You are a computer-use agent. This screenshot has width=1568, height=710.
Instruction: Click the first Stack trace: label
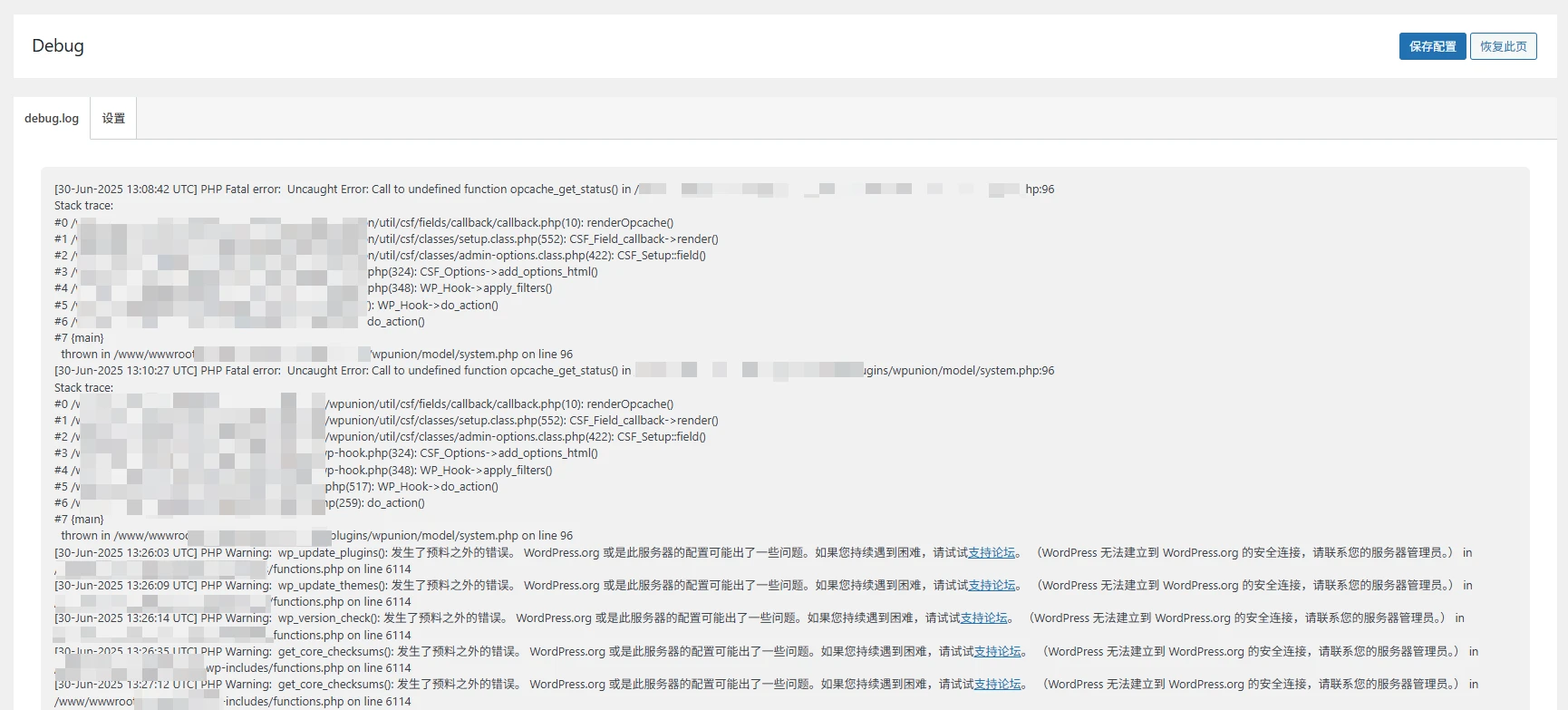pos(83,206)
